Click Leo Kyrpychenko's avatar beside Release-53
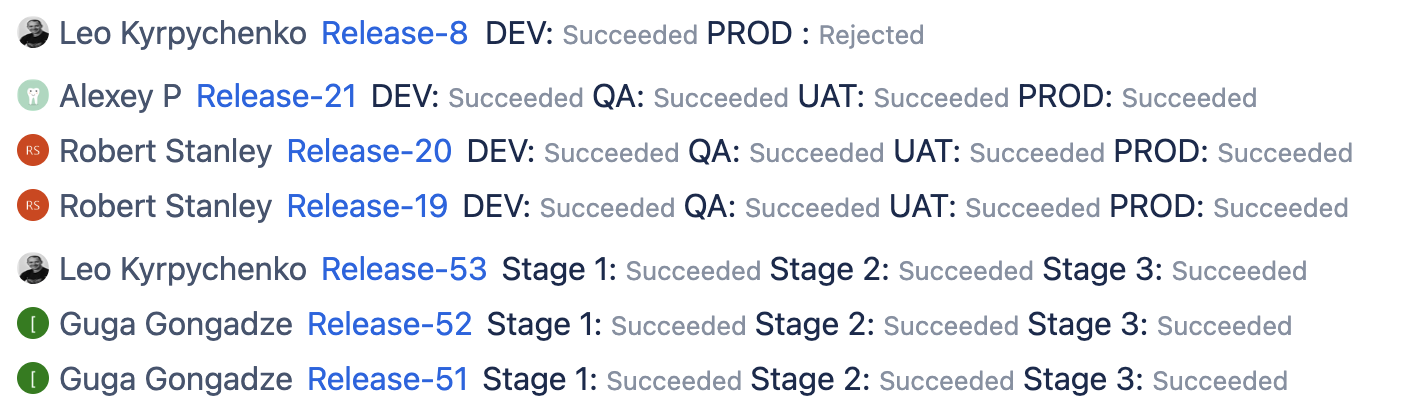The height and width of the screenshot is (416, 1418). click(34, 269)
